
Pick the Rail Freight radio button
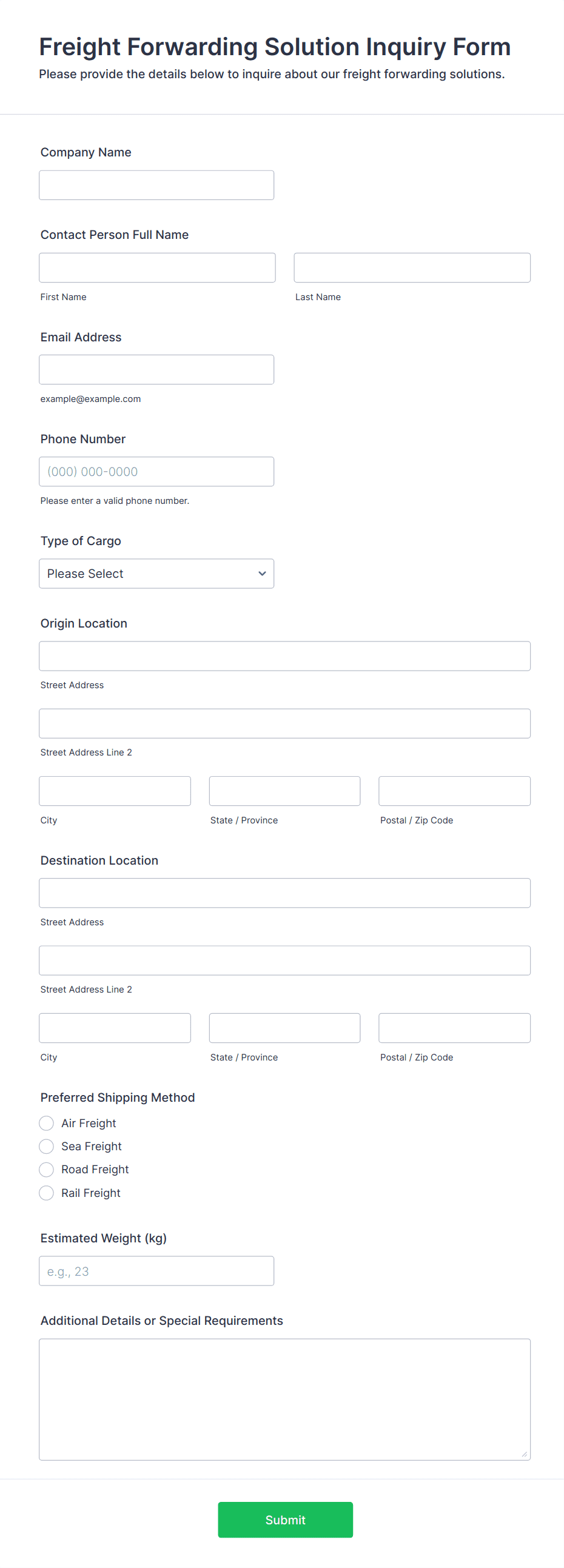(x=46, y=1193)
